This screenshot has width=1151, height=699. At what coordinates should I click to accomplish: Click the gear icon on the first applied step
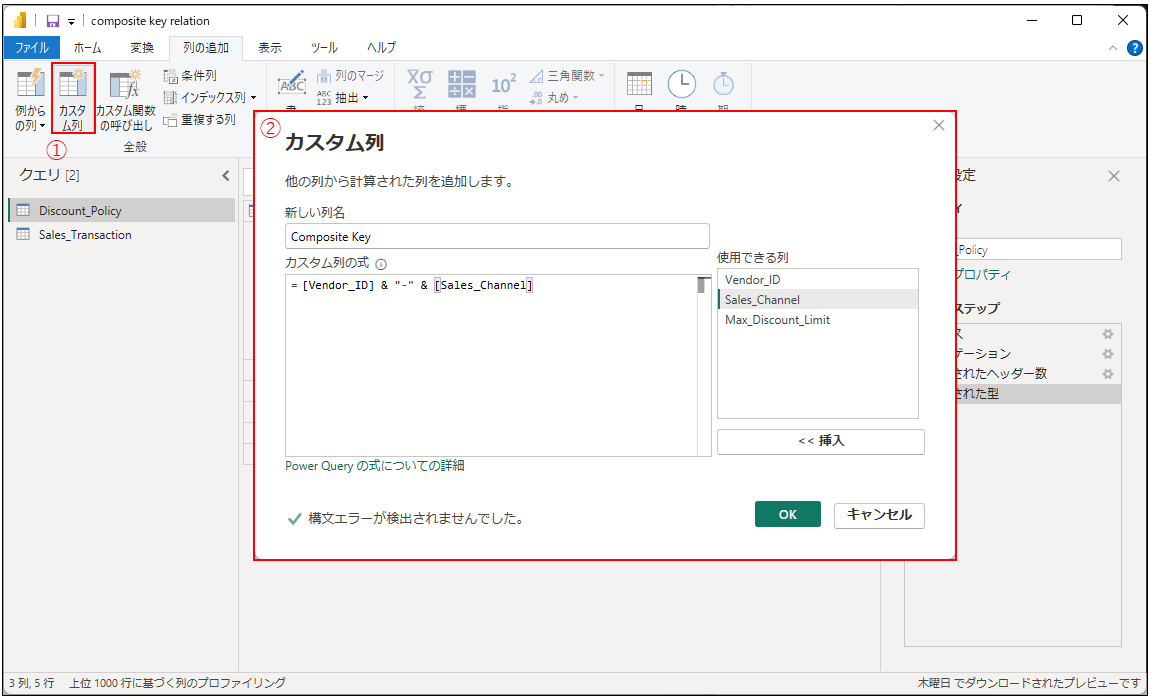tap(1107, 334)
